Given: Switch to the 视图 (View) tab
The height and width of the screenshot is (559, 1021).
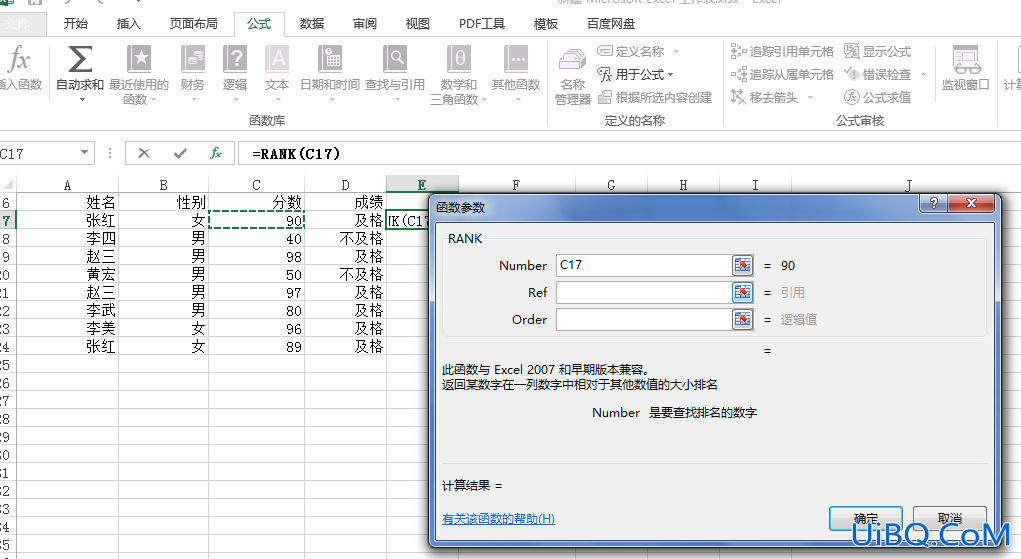Looking at the screenshot, I should point(417,23).
